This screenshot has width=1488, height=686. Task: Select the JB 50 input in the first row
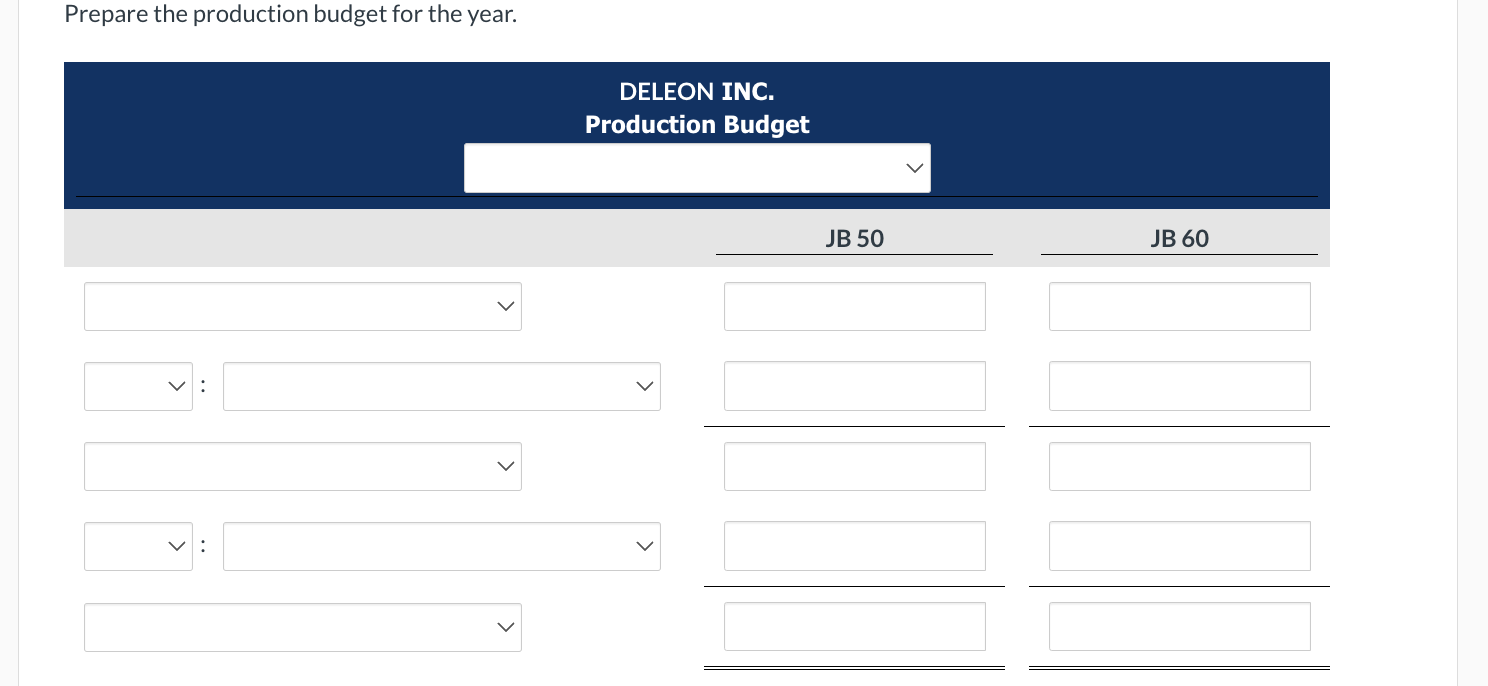[854, 306]
